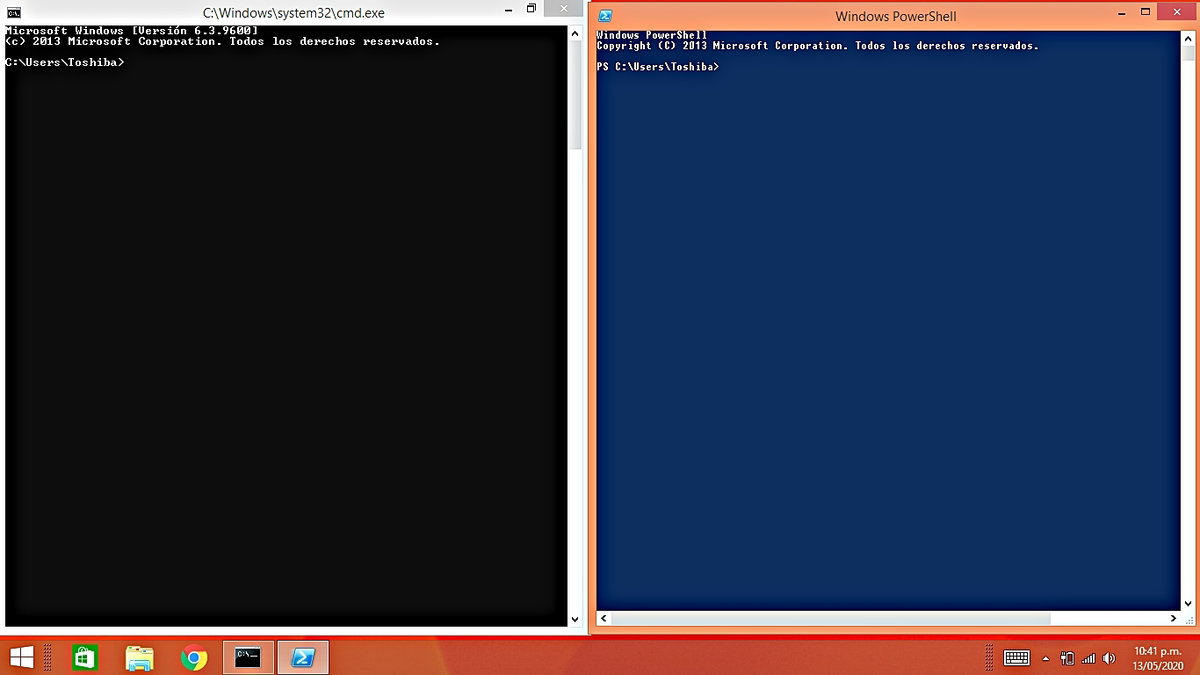Open the speaker volume control
Viewport: 1200px width, 675px height.
1108,658
